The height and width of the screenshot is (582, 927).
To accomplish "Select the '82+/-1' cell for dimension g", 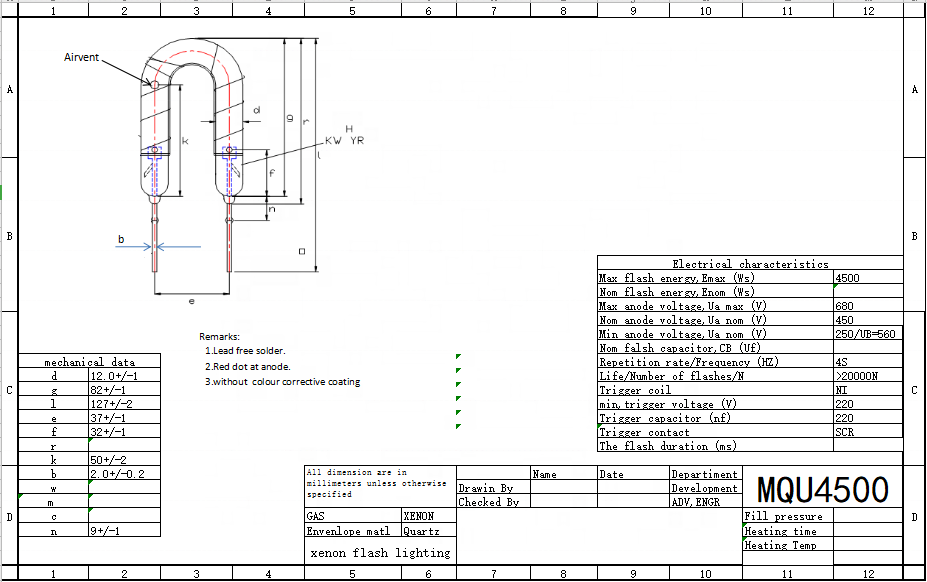I will point(125,389).
